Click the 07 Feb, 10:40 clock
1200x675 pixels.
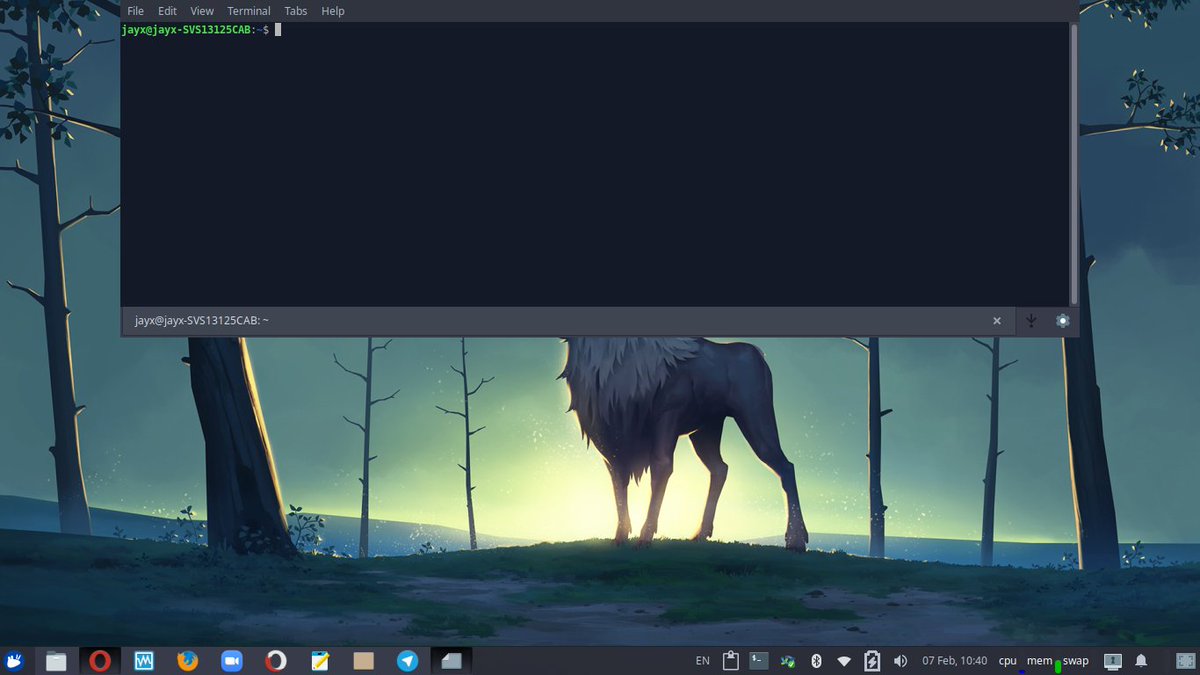pyautogui.click(x=954, y=661)
